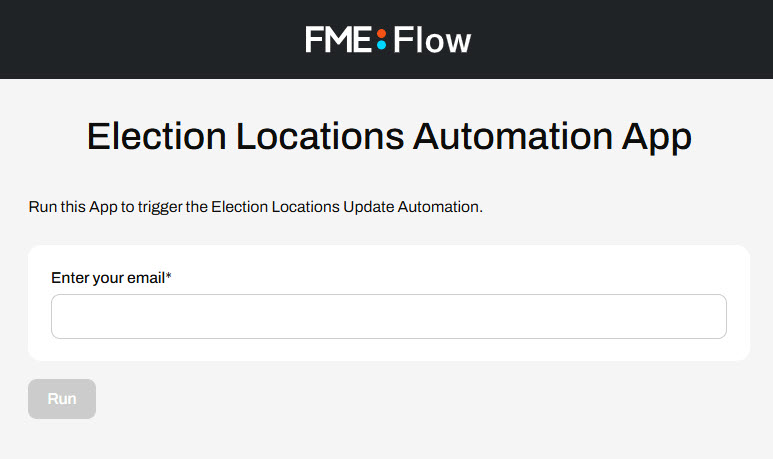Image resolution: width=773 pixels, height=459 pixels.
Task: Click inside the email input field
Action: pos(388,317)
